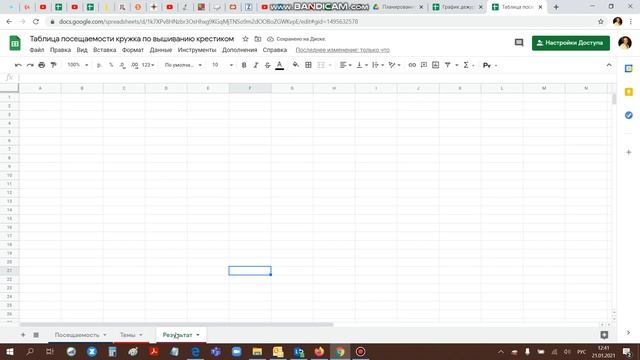The image size is (640, 360).
Task: Open the Инструменты menu
Action: pos(197,50)
